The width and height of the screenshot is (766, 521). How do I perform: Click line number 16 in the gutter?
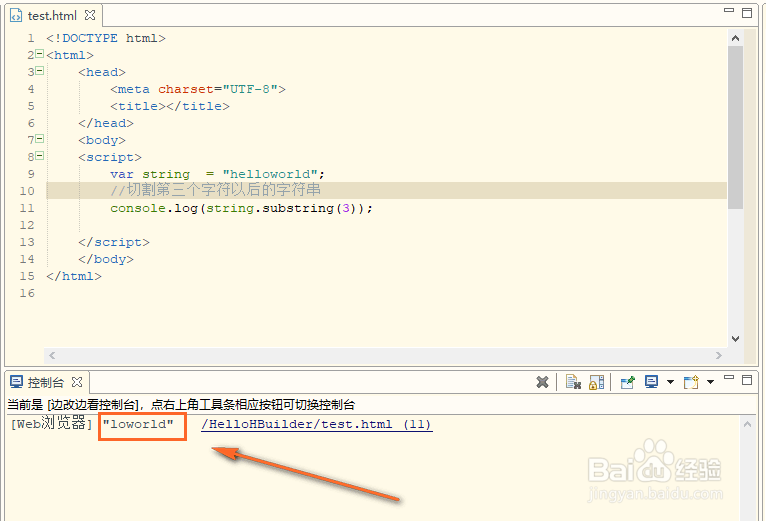[x=27, y=293]
